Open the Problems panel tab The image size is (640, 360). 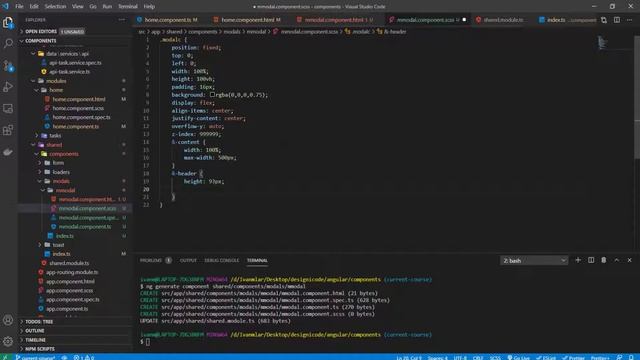pos(155,260)
